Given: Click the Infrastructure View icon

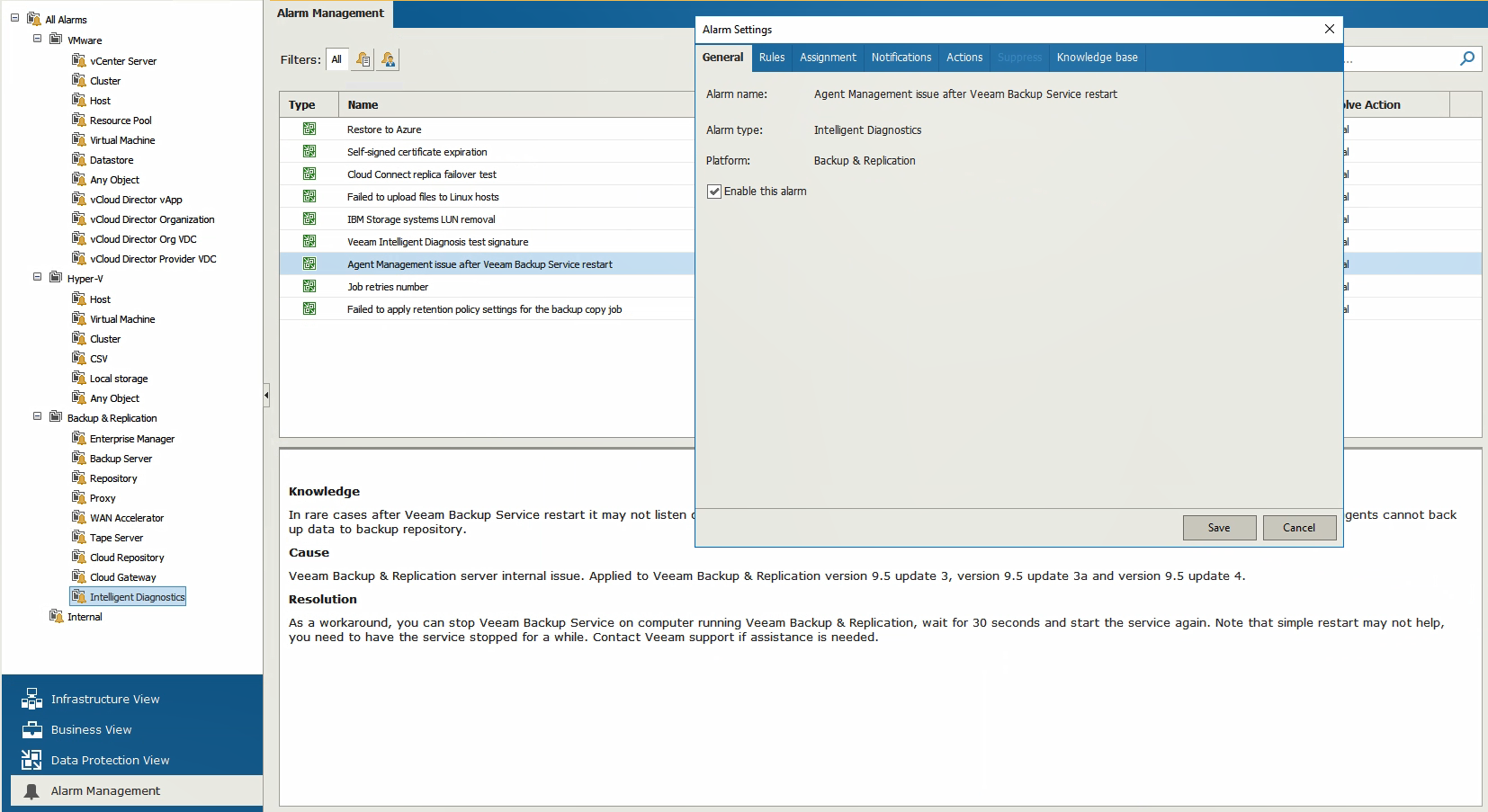Looking at the screenshot, I should pyautogui.click(x=31, y=699).
